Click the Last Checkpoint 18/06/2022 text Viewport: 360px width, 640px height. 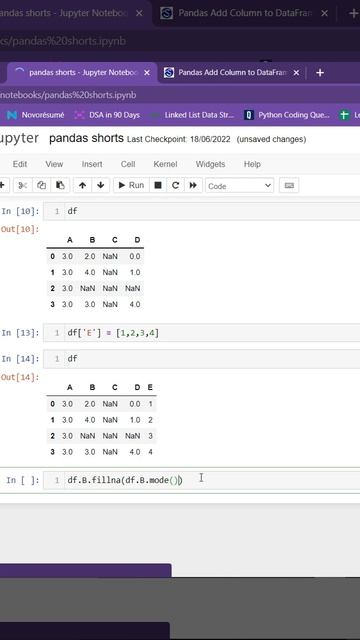coord(179,139)
